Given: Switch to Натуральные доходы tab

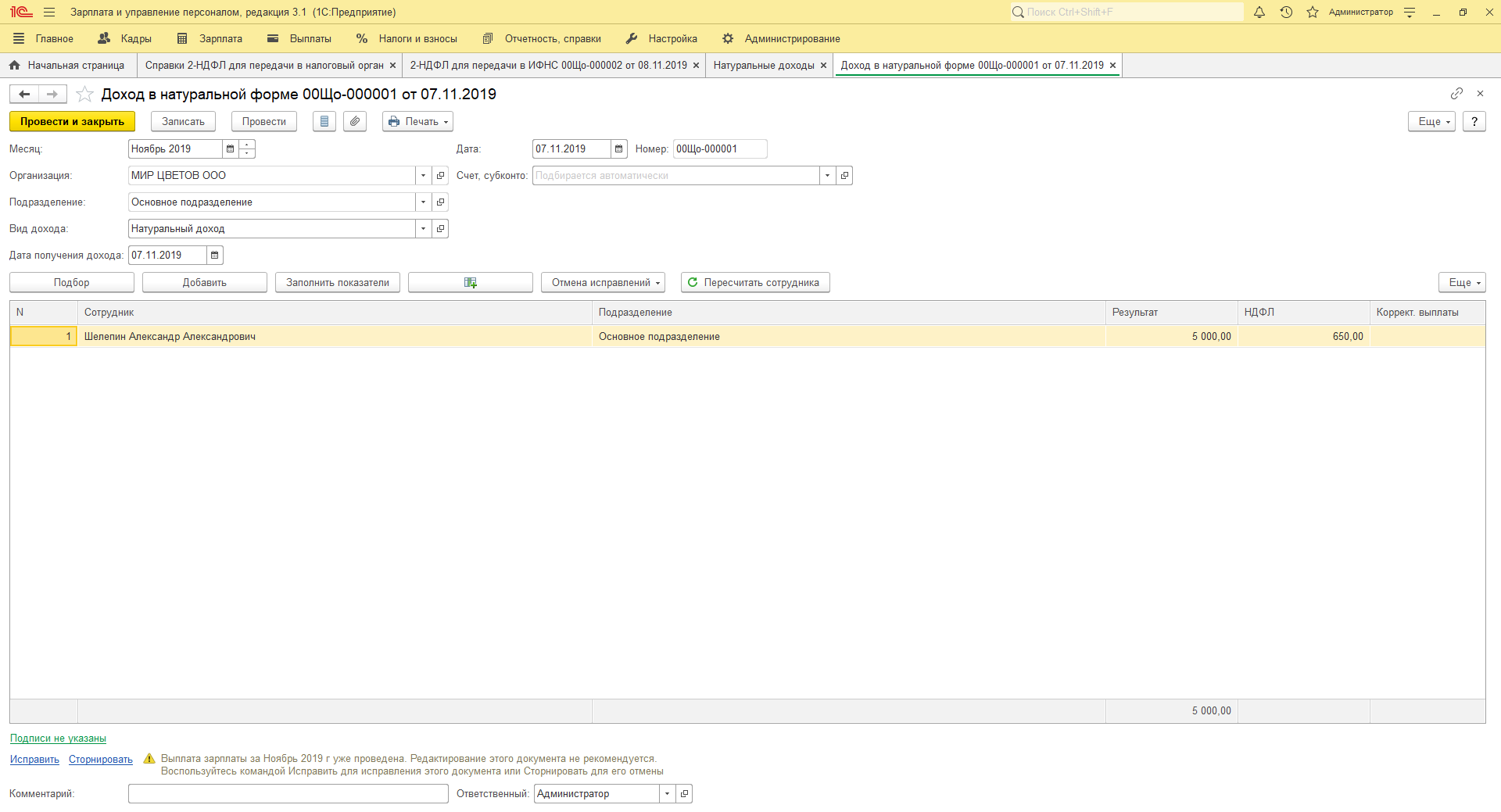Looking at the screenshot, I should coord(764,65).
